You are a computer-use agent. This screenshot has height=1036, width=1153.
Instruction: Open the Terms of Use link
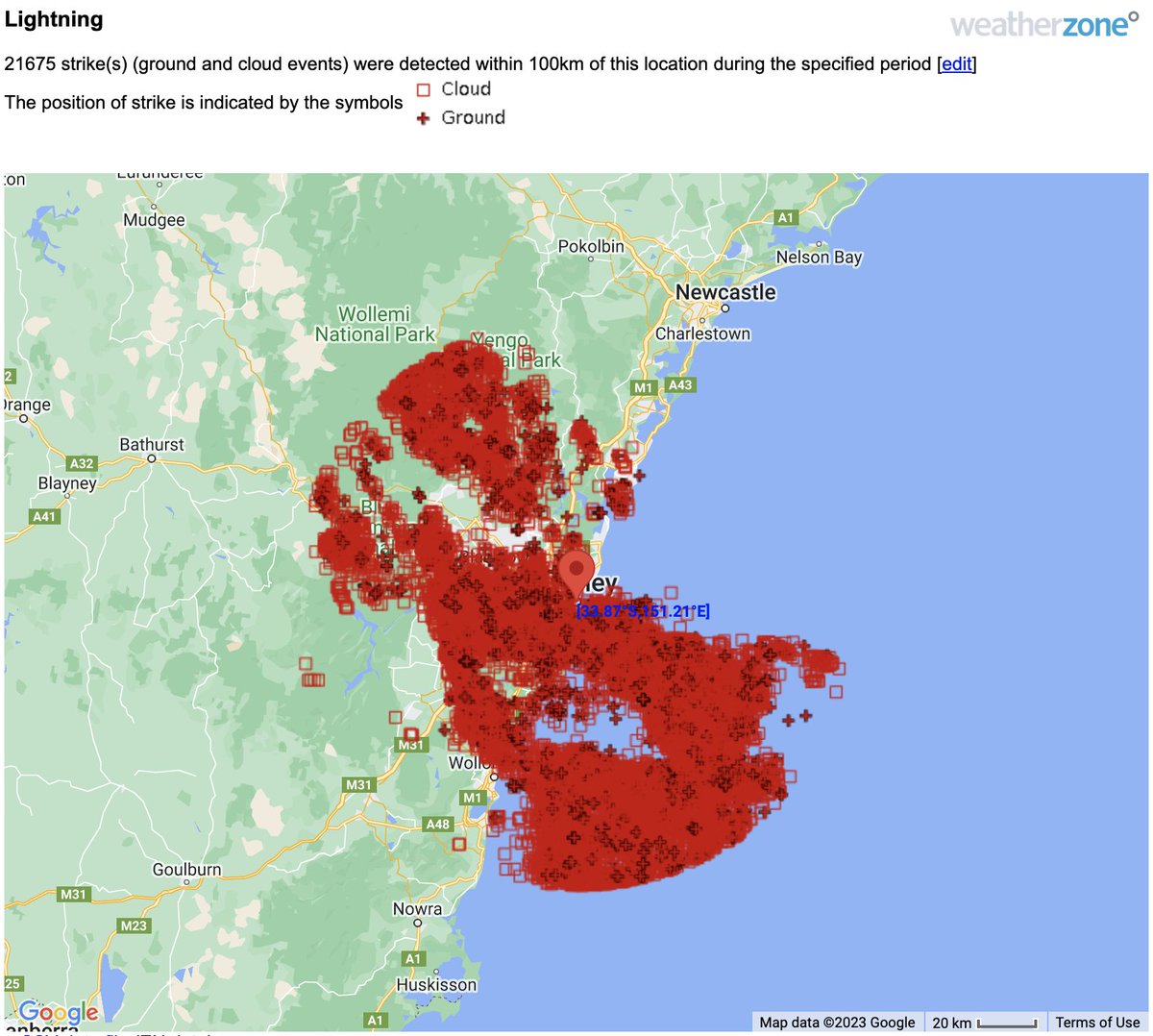coord(1098,1022)
